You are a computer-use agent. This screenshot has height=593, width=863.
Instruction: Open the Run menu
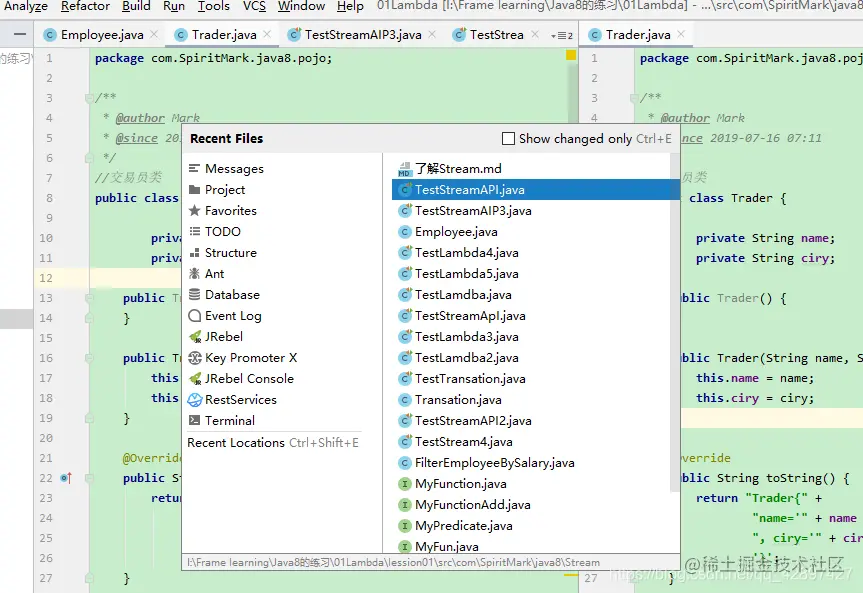click(x=174, y=6)
